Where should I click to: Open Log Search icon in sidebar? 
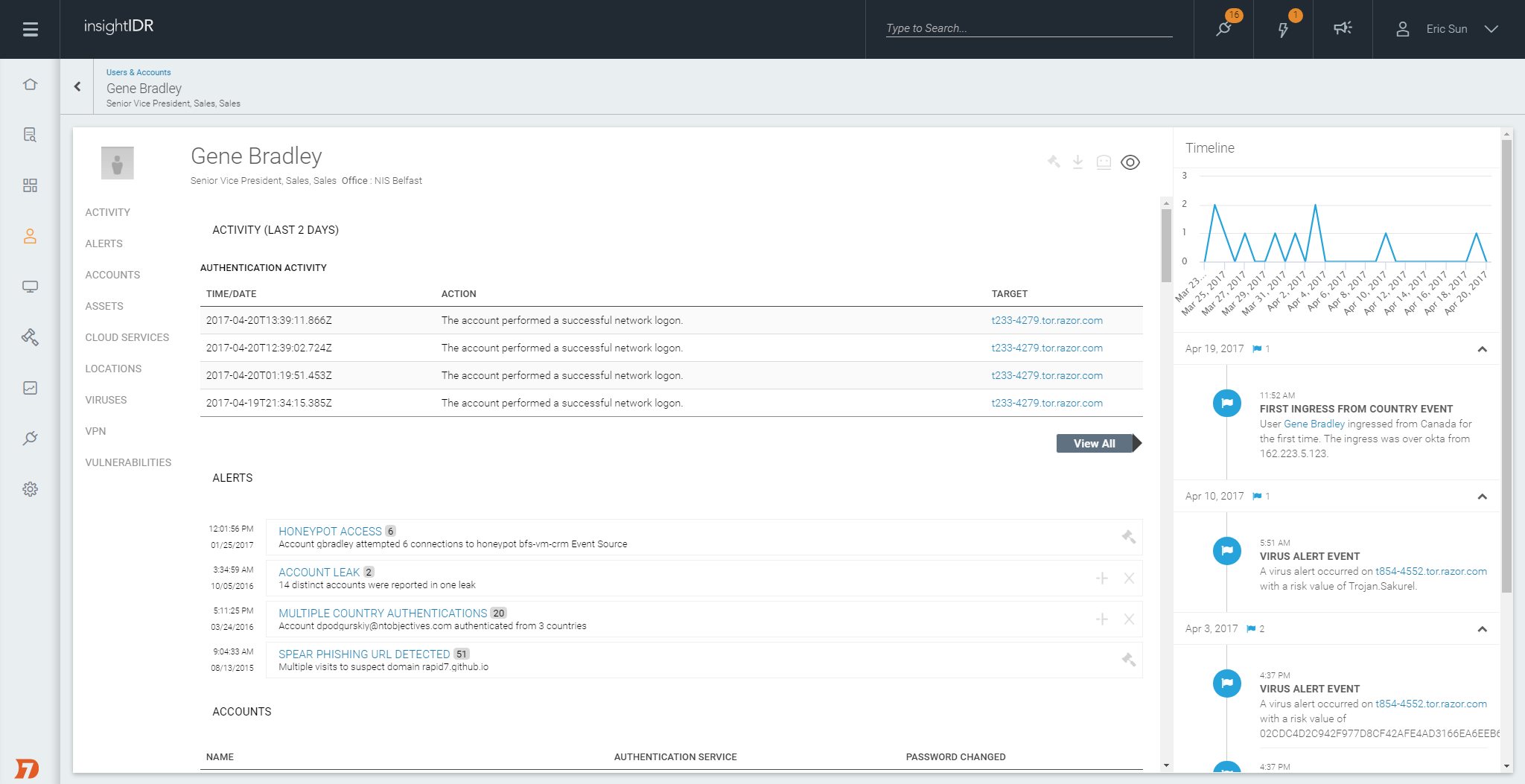click(x=30, y=135)
